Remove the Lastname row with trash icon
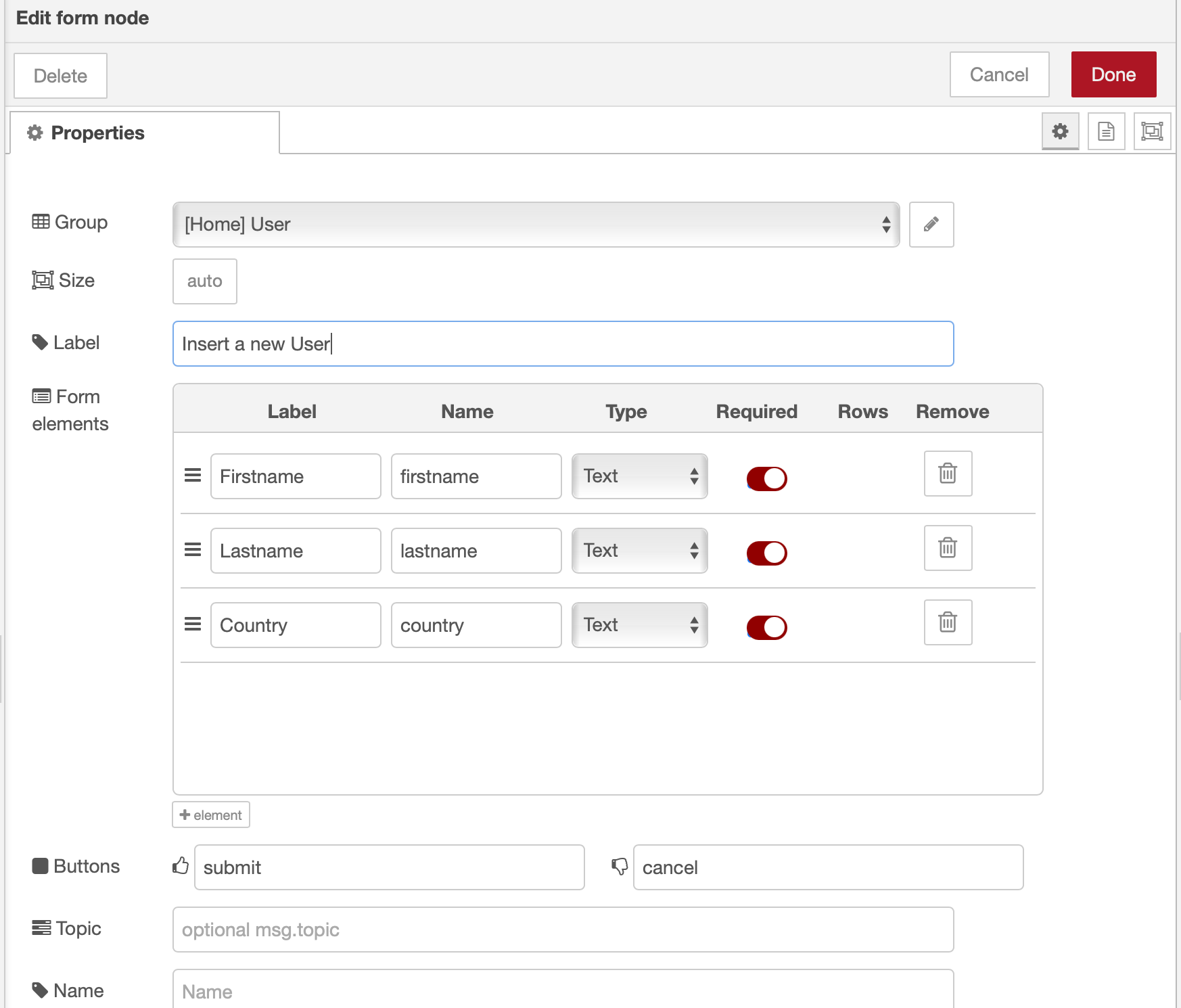This screenshot has width=1181, height=1008. pyautogui.click(x=948, y=548)
